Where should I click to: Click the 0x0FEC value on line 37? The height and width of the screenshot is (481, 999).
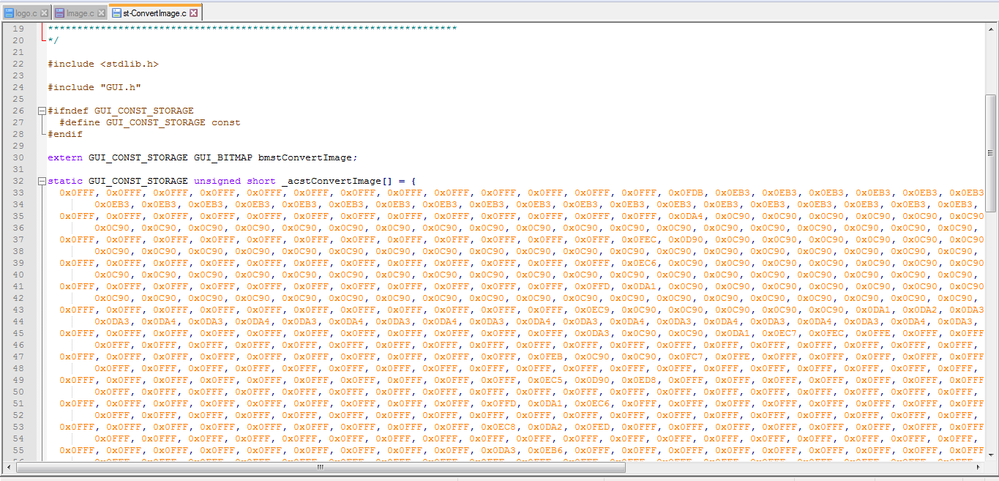pos(638,240)
